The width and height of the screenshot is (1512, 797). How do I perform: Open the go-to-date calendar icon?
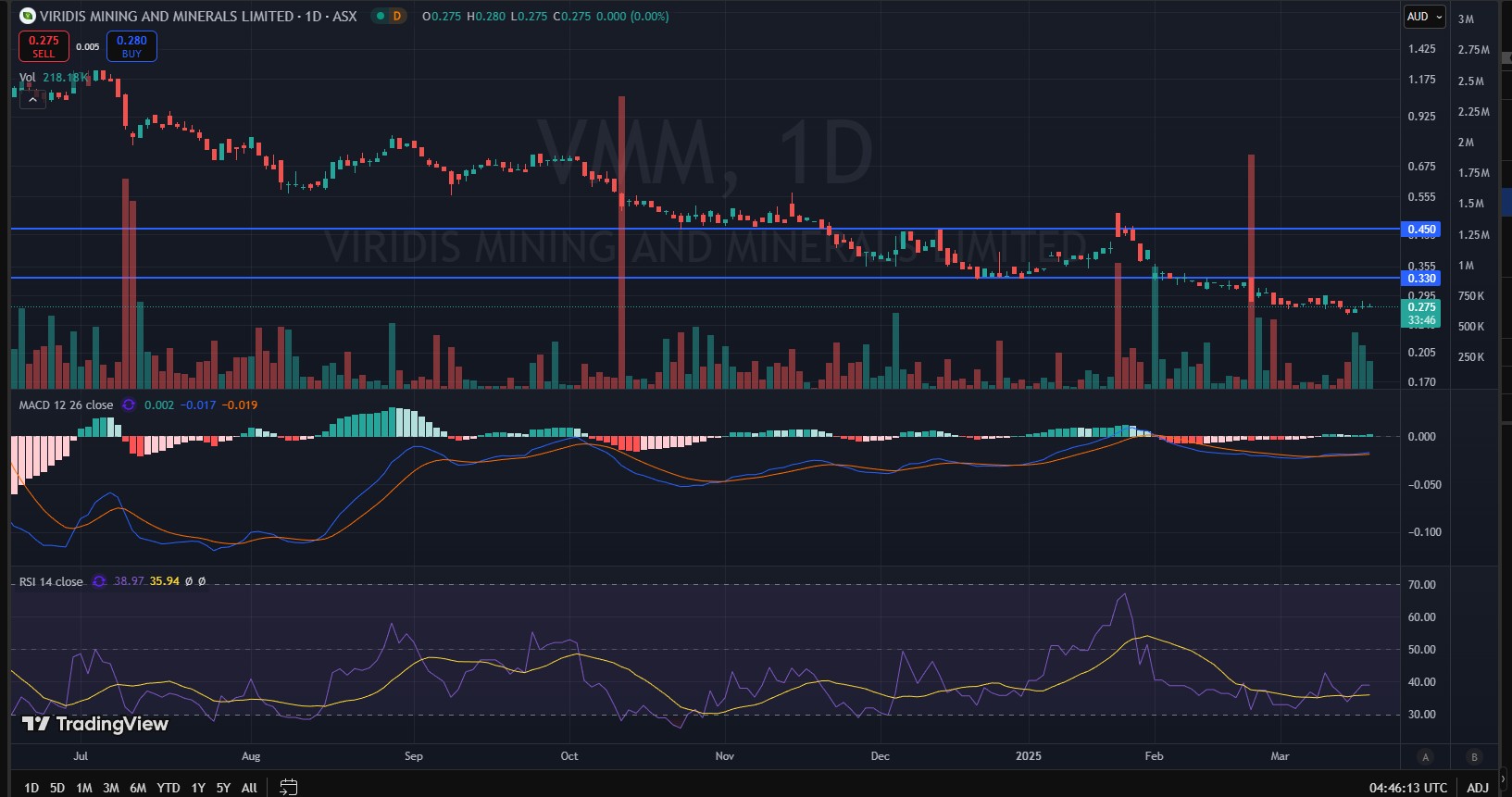click(x=289, y=787)
